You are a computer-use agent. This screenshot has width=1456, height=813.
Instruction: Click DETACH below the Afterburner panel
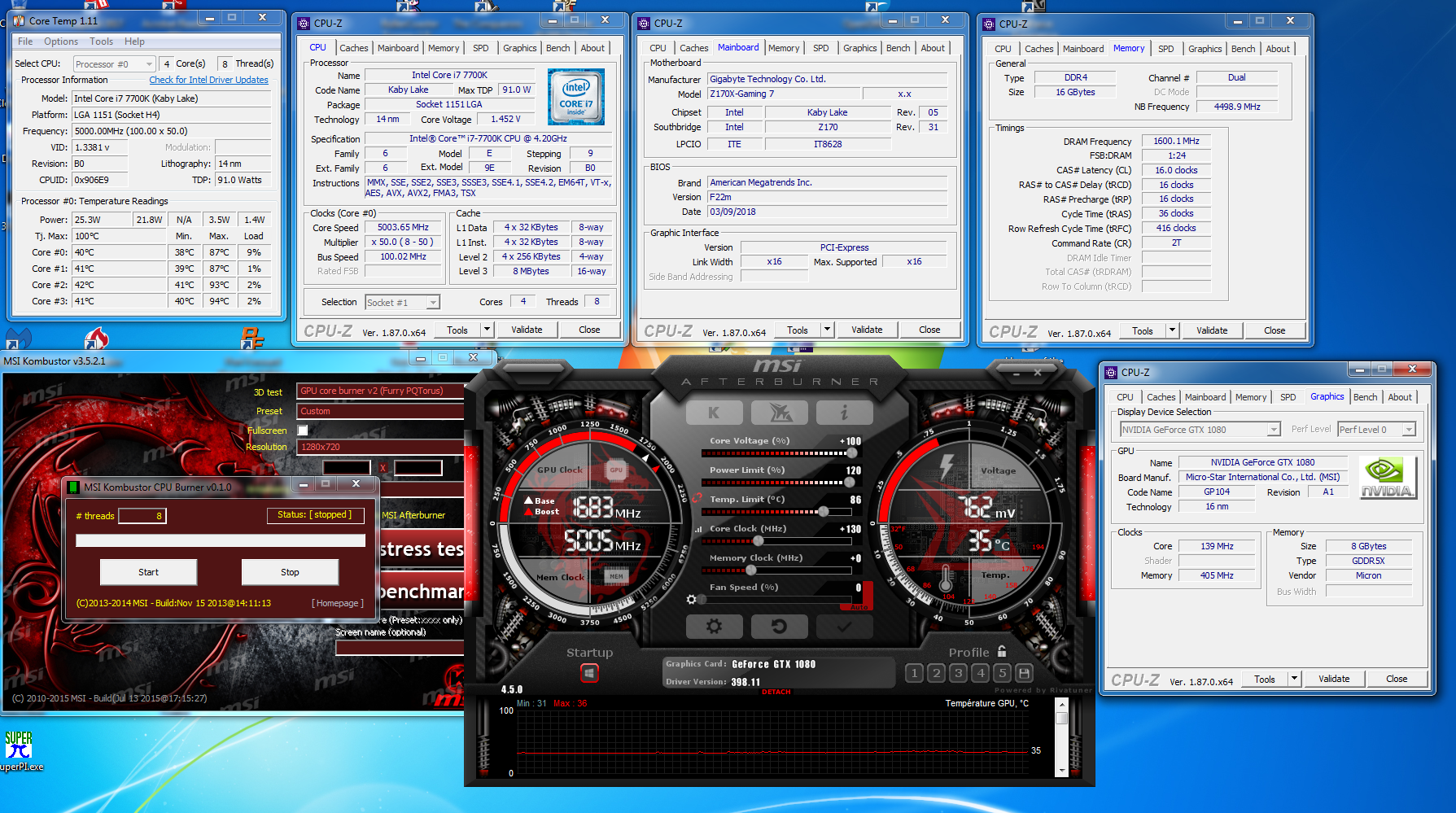click(776, 693)
